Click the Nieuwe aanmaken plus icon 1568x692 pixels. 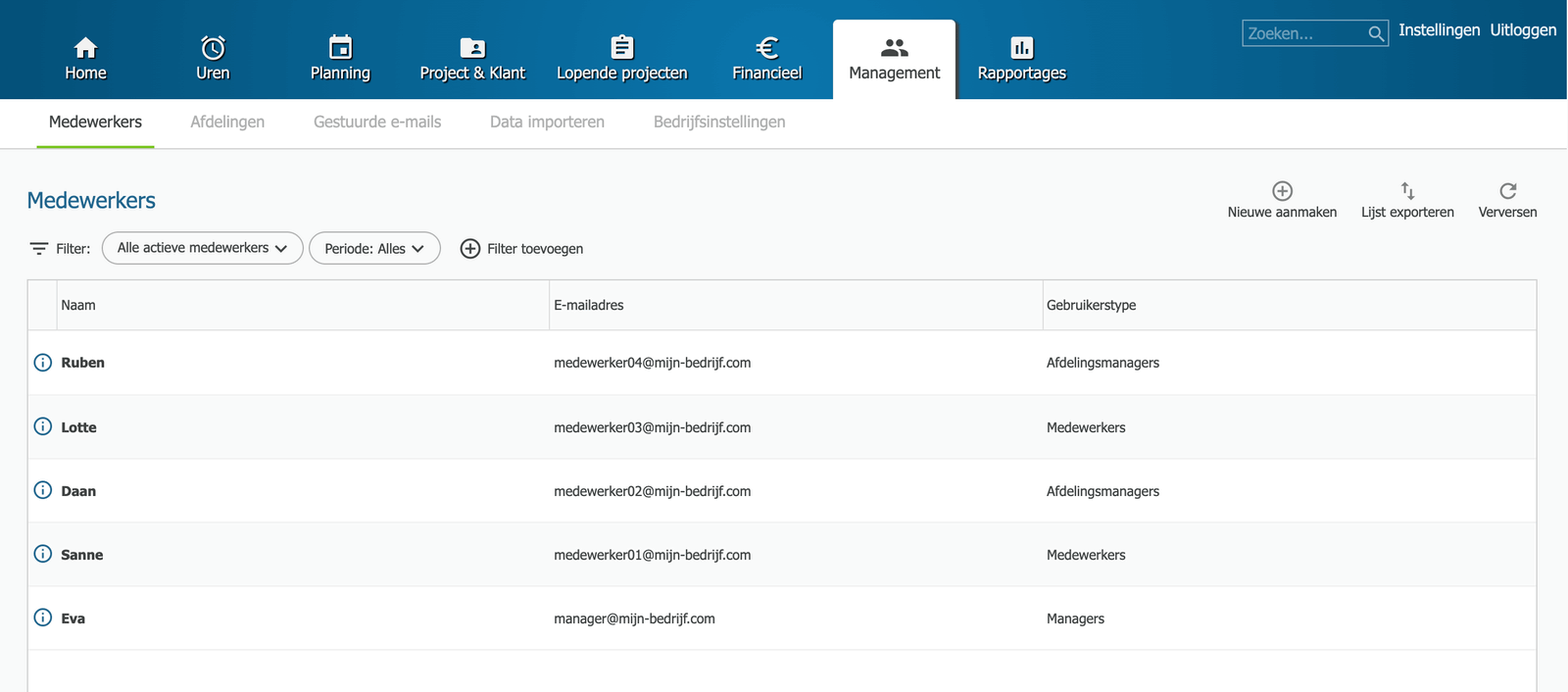point(1282,190)
